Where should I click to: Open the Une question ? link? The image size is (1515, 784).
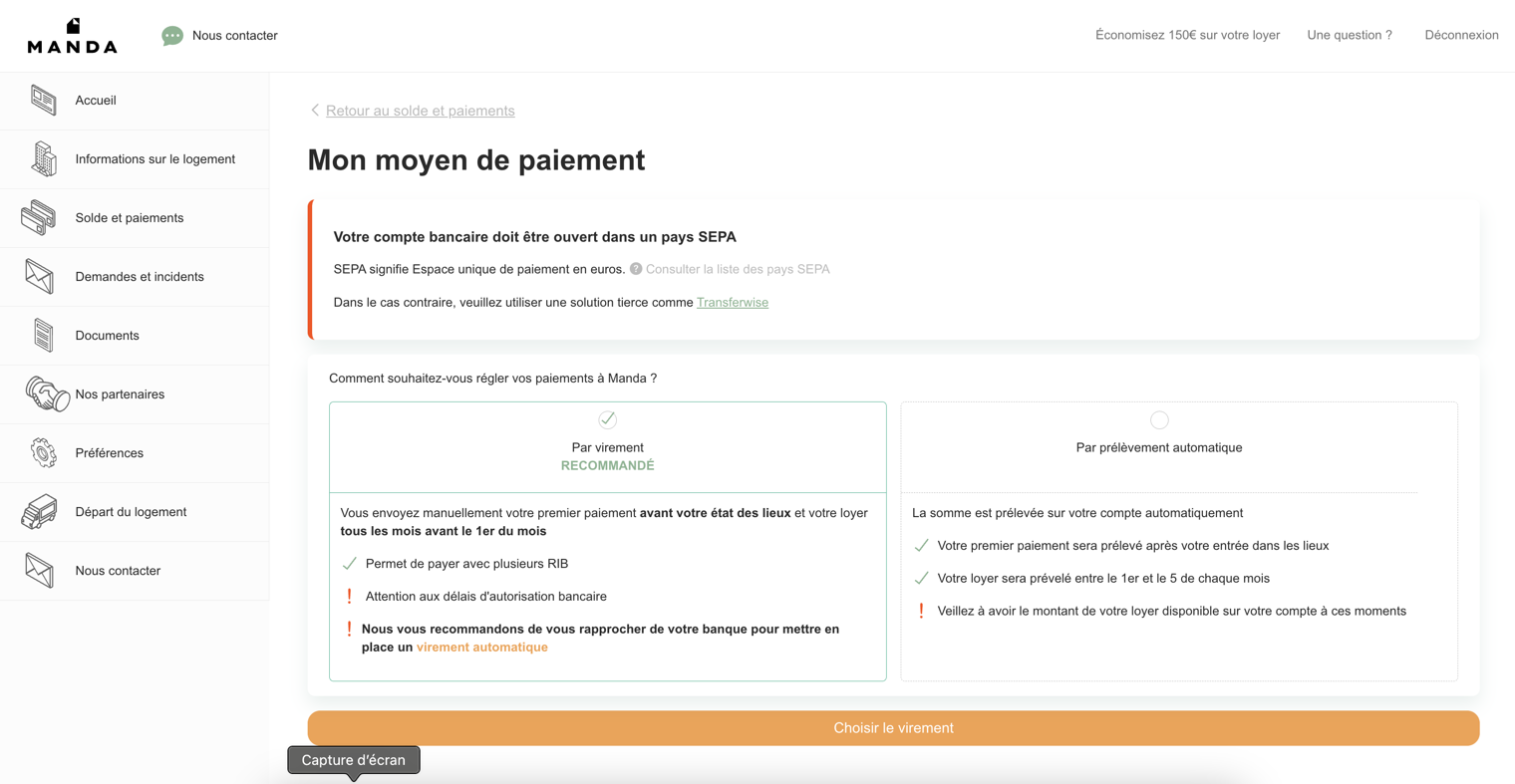pyautogui.click(x=1350, y=35)
